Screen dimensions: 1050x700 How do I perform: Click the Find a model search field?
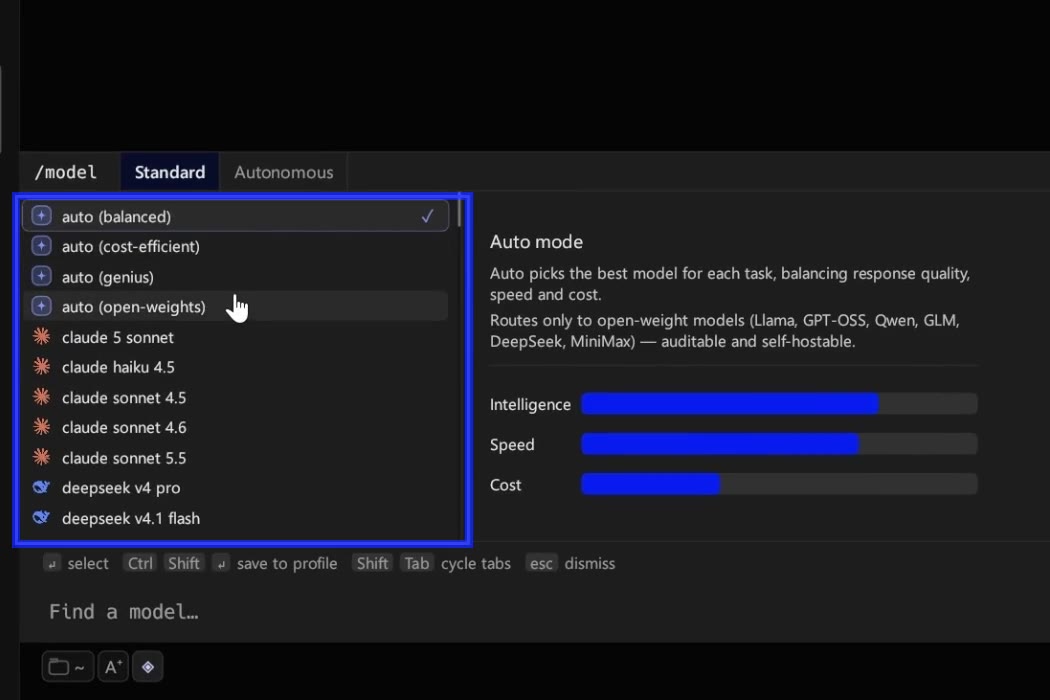point(534,612)
